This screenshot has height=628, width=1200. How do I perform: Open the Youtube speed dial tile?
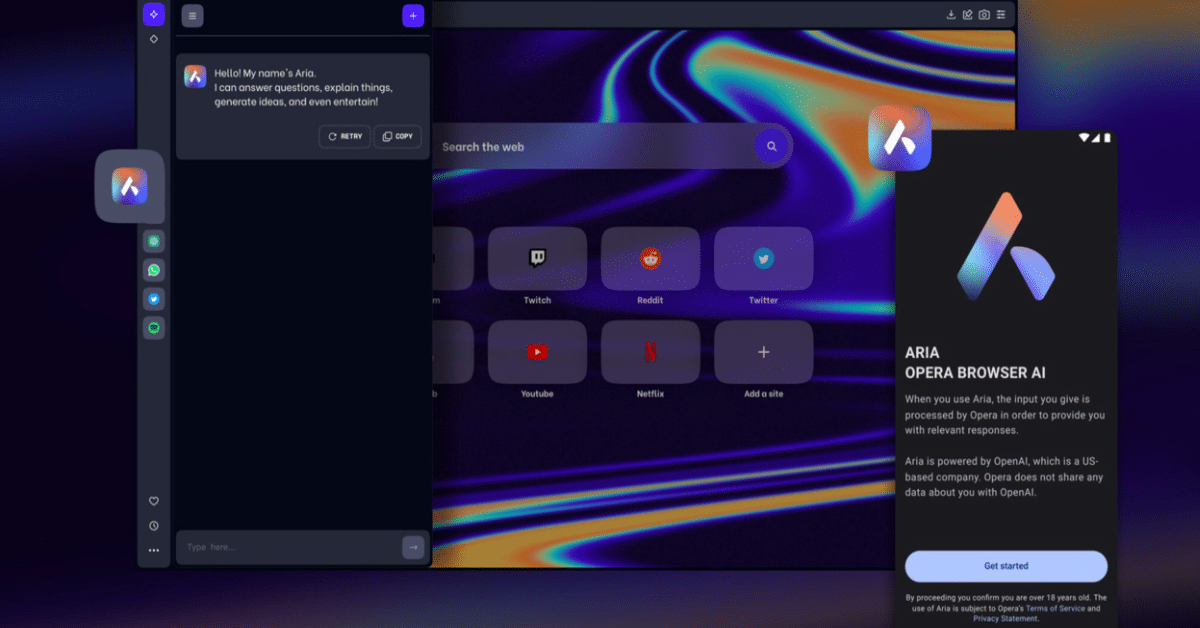tap(537, 352)
